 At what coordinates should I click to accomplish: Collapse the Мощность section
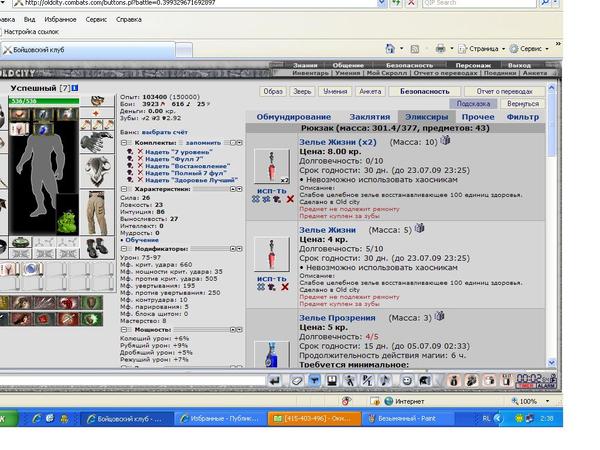tap(124, 329)
